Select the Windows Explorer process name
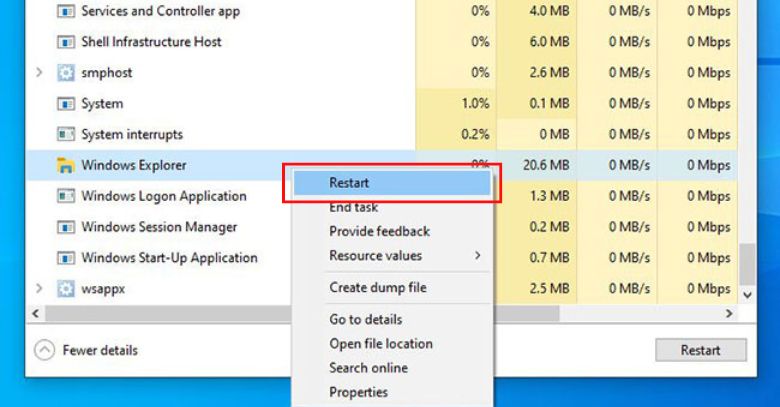780x407 pixels. pyautogui.click(x=134, y=165)
